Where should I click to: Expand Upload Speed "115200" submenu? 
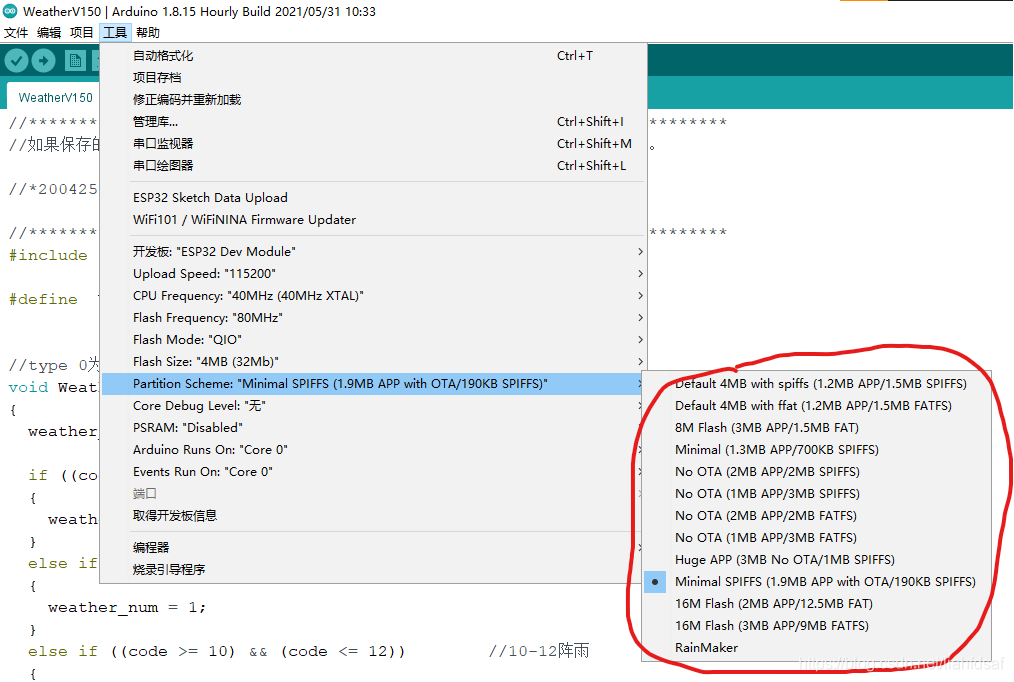(x=374, y=273)
